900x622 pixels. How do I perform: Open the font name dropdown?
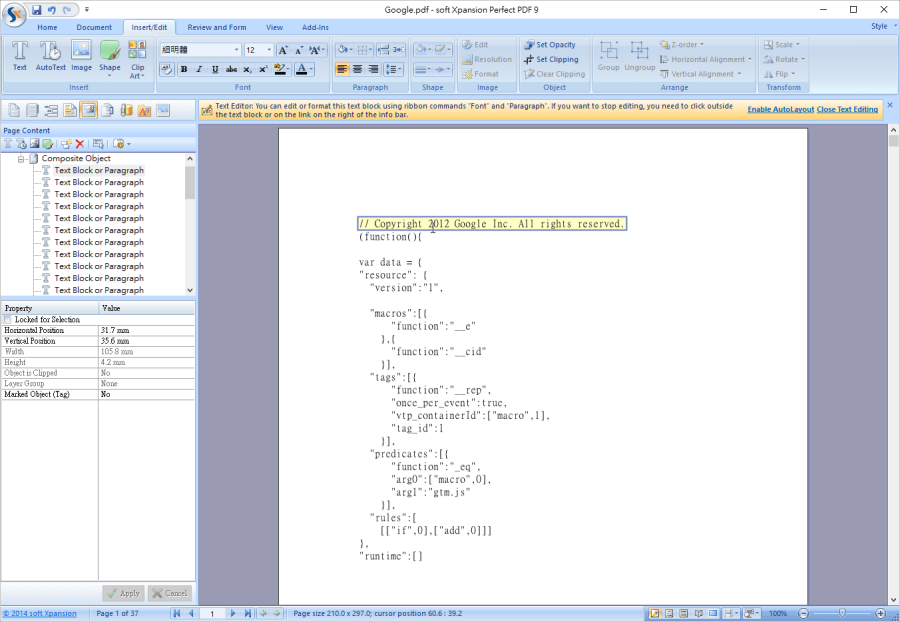236,50
